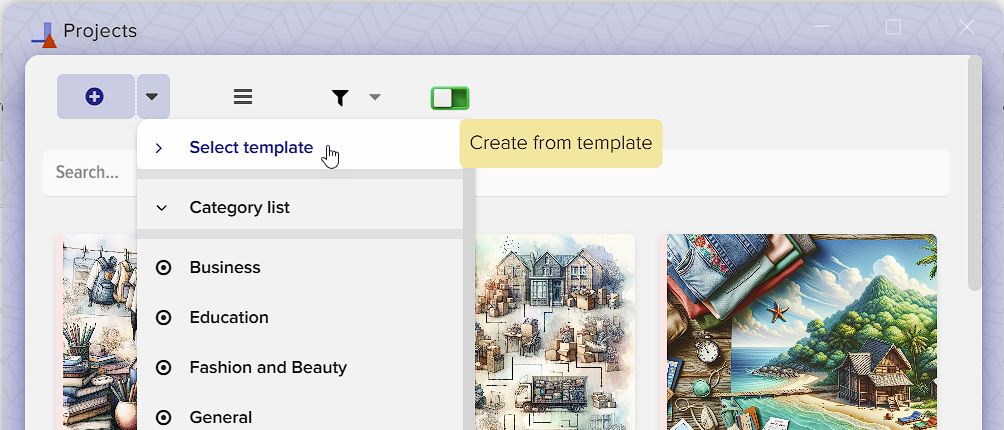The height and width of the screenshot is (430, 1004).
Task: Open the moving boxes houses project thumbnail
Action: 555,332
